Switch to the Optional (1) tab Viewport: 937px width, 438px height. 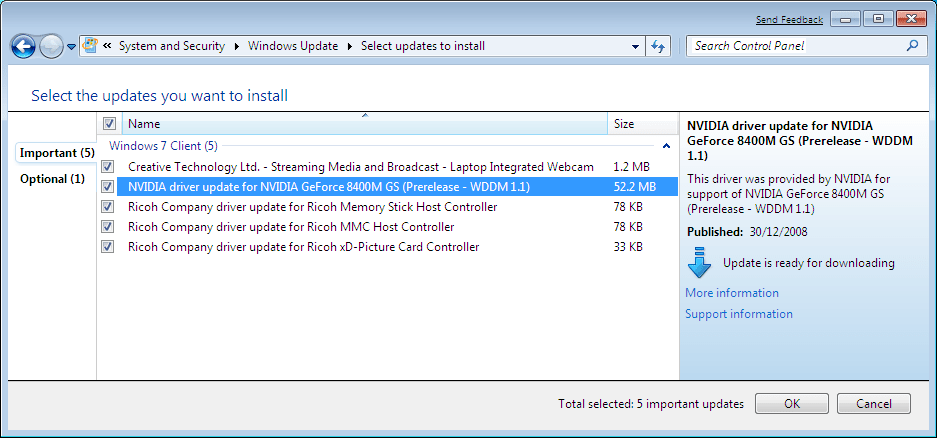pyautogui.click(x=52, y=179)
